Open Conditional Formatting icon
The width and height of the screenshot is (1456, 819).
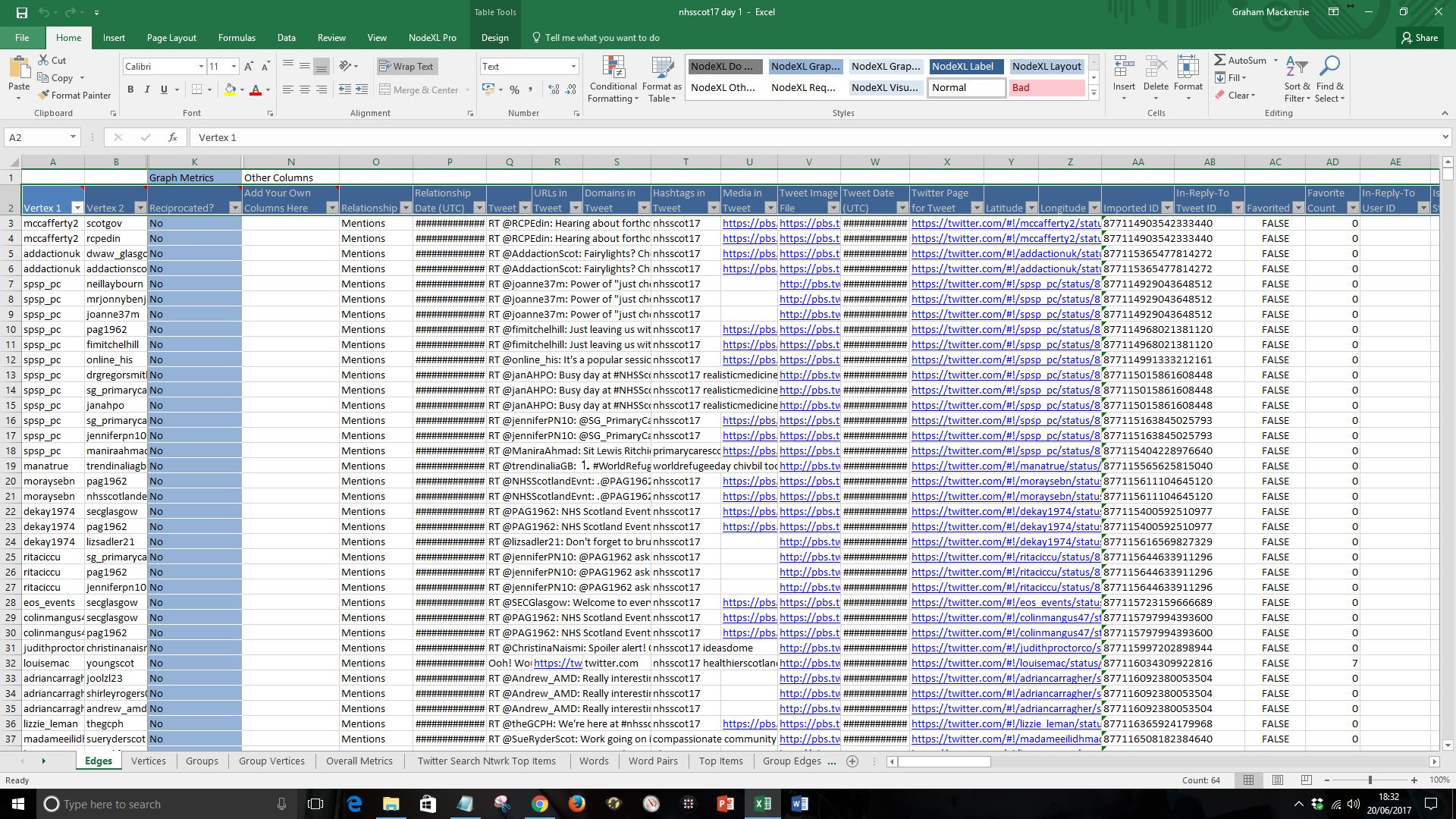click(x=613, y=68)
